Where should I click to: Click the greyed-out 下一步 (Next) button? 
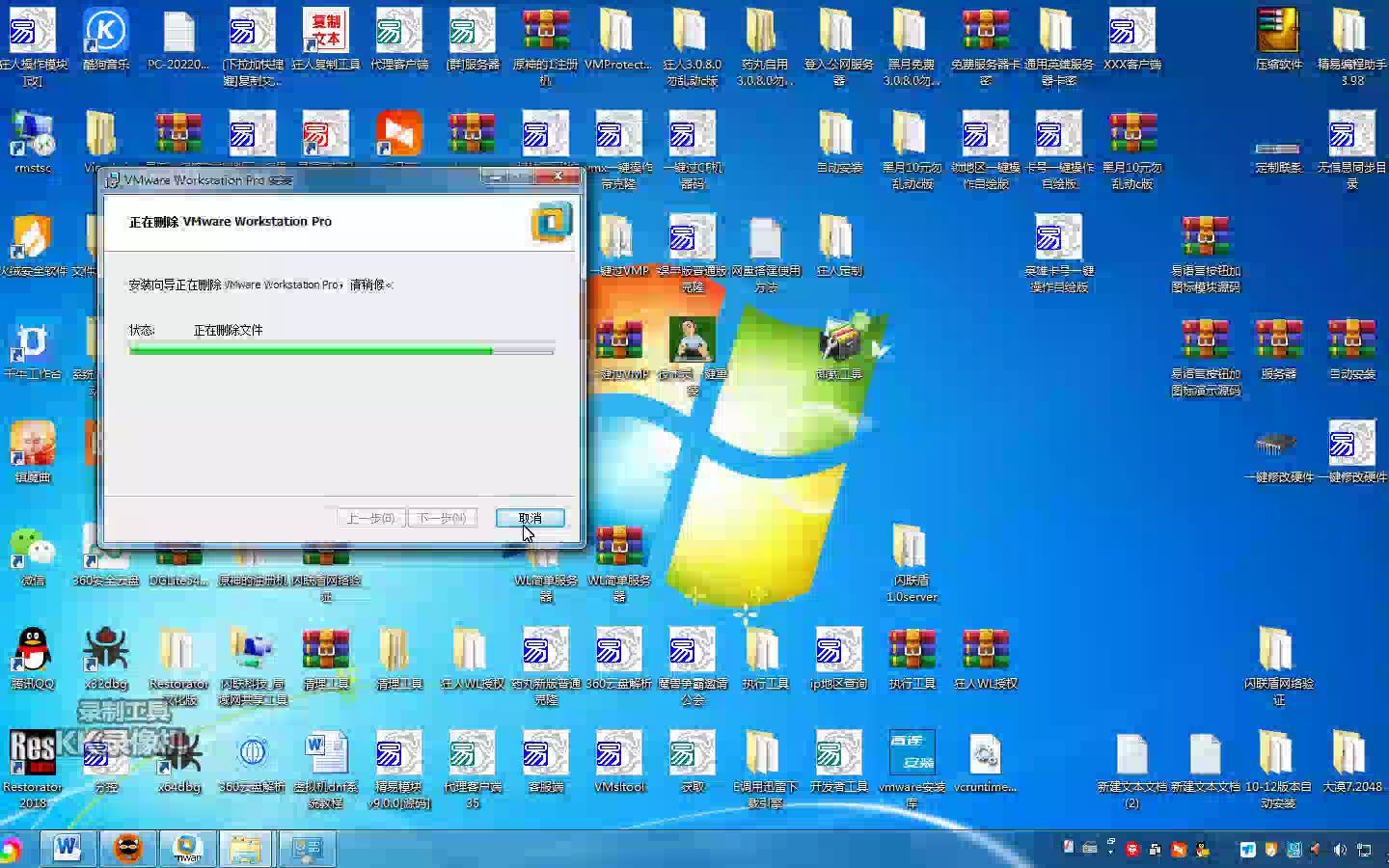pos(443,518)
